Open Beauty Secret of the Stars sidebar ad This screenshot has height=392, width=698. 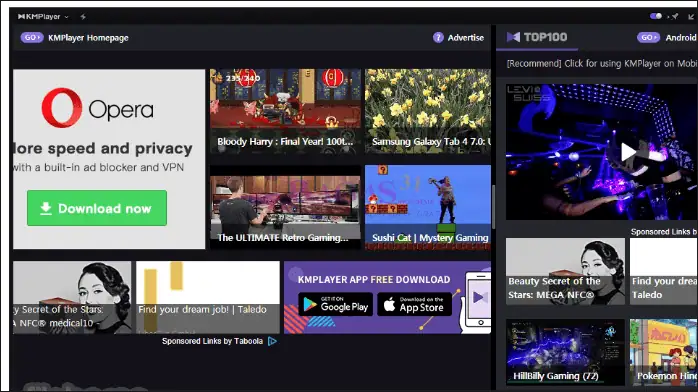click(565, 271)
